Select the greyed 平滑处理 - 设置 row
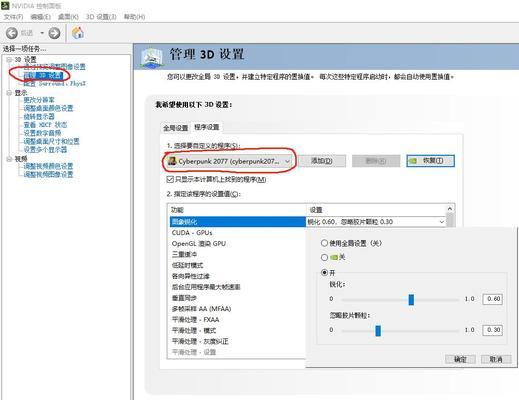 238,352
